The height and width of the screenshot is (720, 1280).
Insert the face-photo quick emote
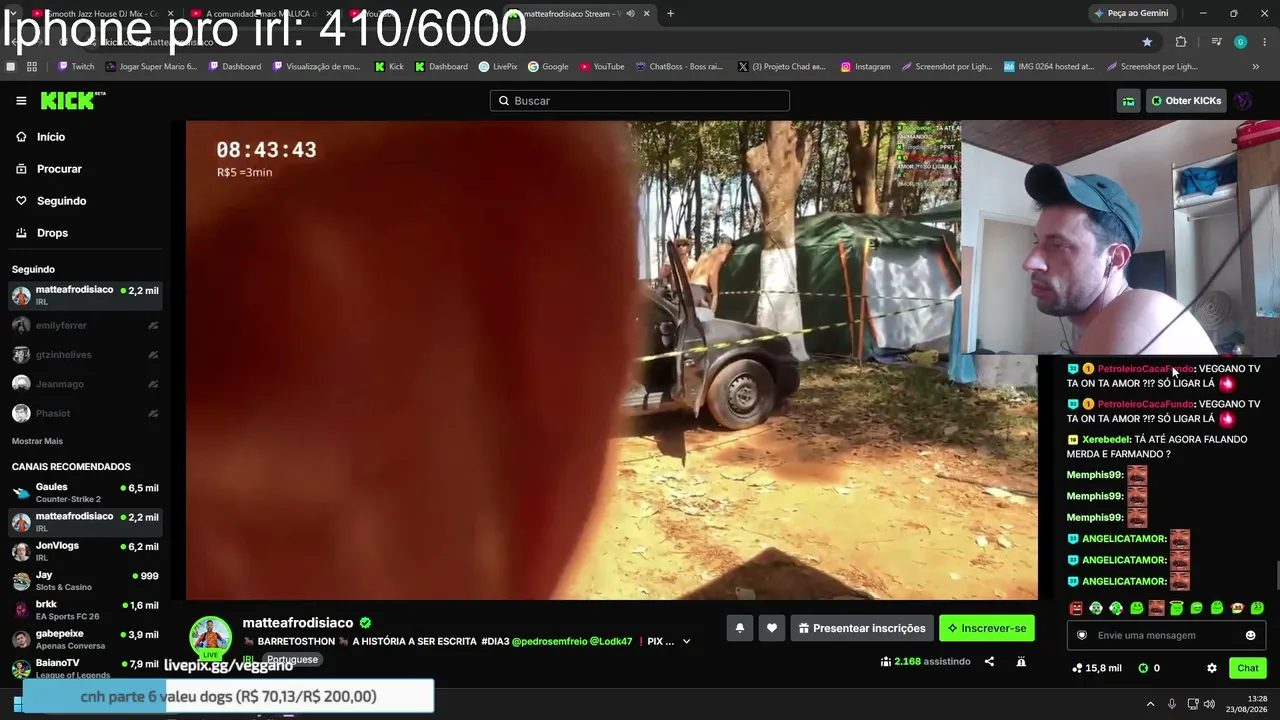pyautogui.click(x=1157, y=608)
